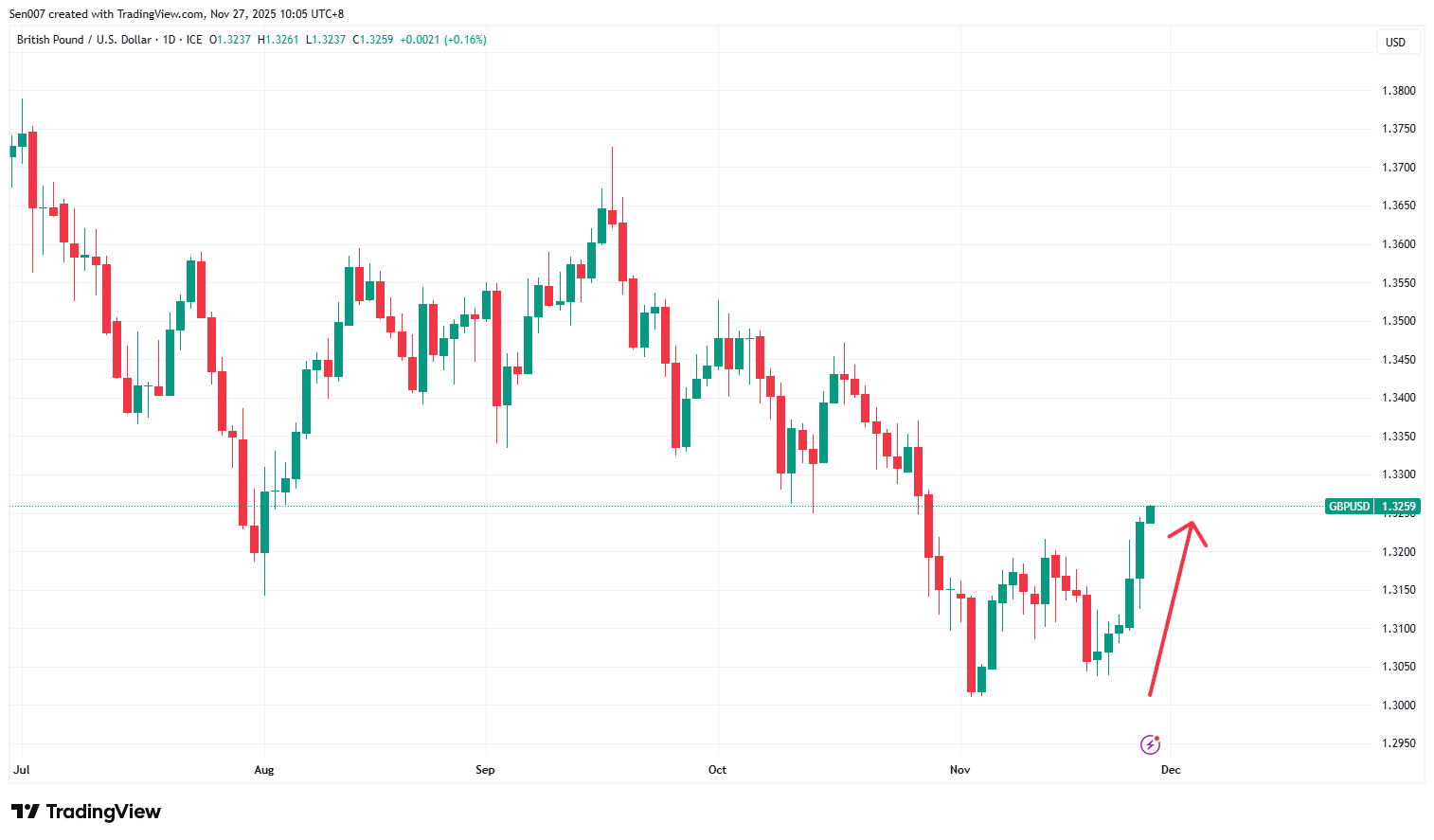Click the Nov label on the time axis
This screenshot has width=1434, height=840.
click(959, 770)
